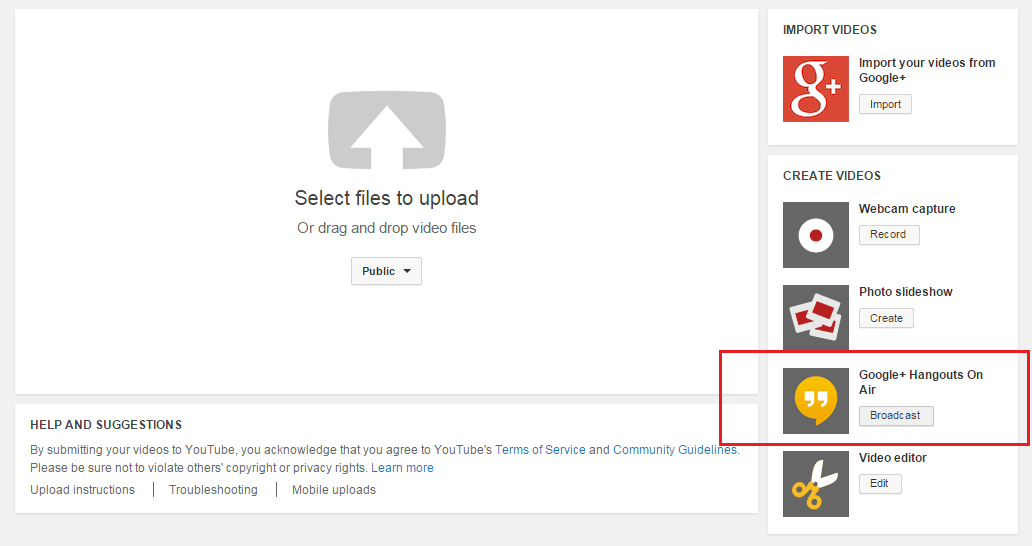This screenshot has height=546, width=1032.
Task: Open Upload instructions help link
Action: pyautogui.click(x=82, y=490)
